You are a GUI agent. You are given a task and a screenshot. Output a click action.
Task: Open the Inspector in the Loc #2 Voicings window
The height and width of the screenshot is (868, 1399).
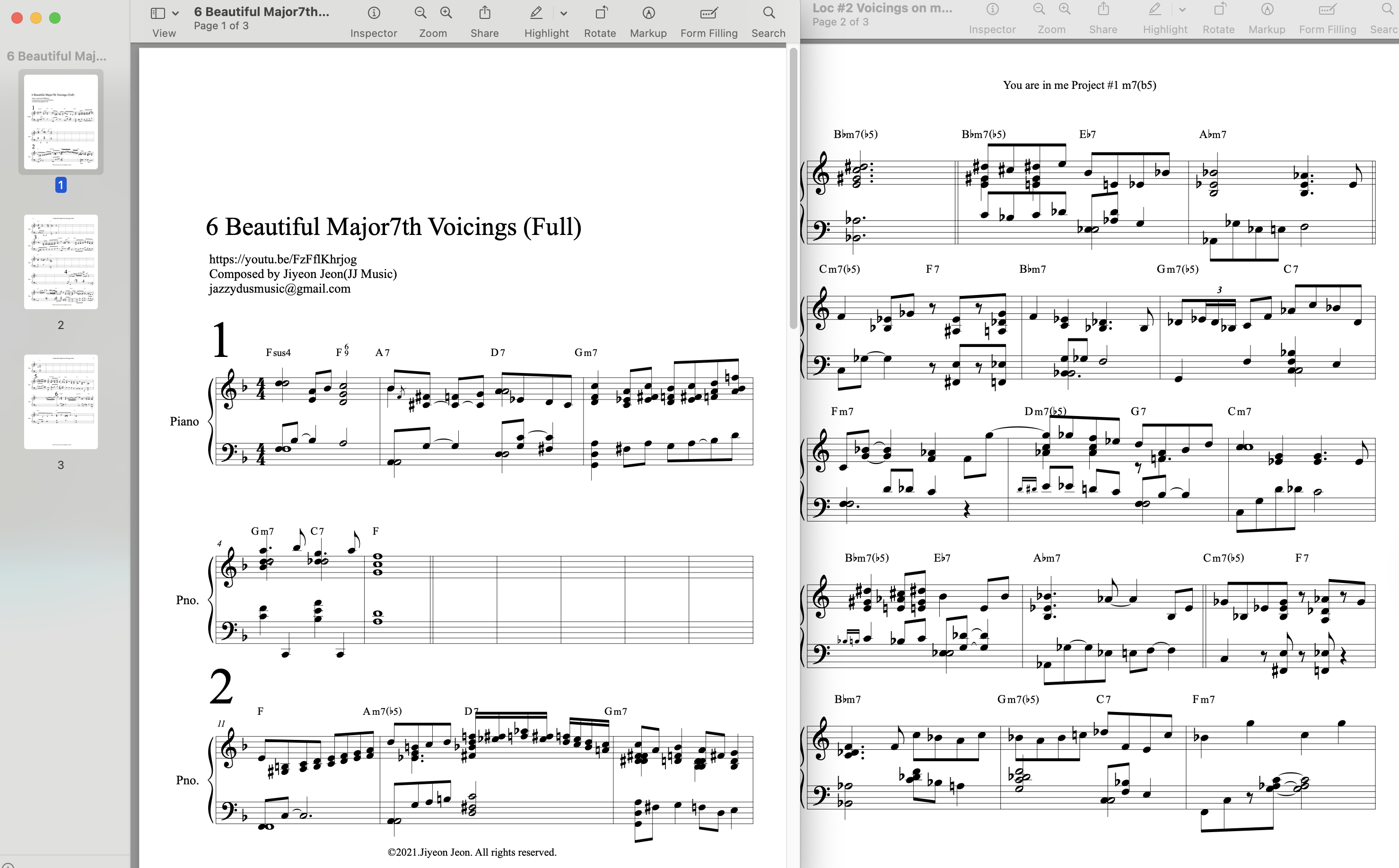point(992,9)
